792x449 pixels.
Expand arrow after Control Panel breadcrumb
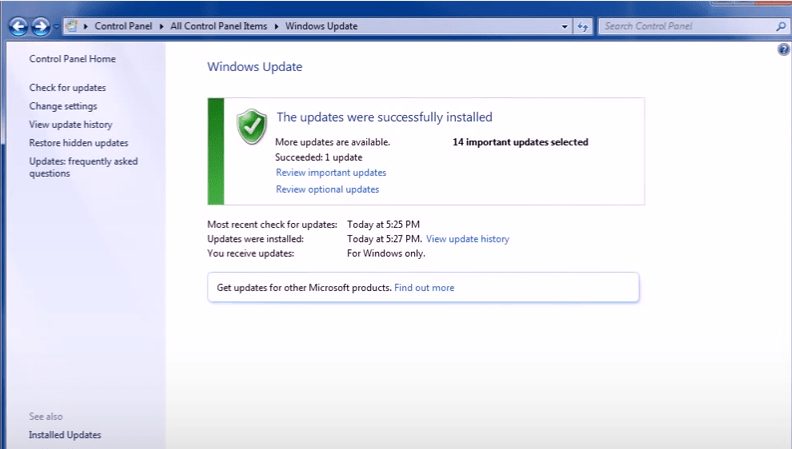pos(161,26)
